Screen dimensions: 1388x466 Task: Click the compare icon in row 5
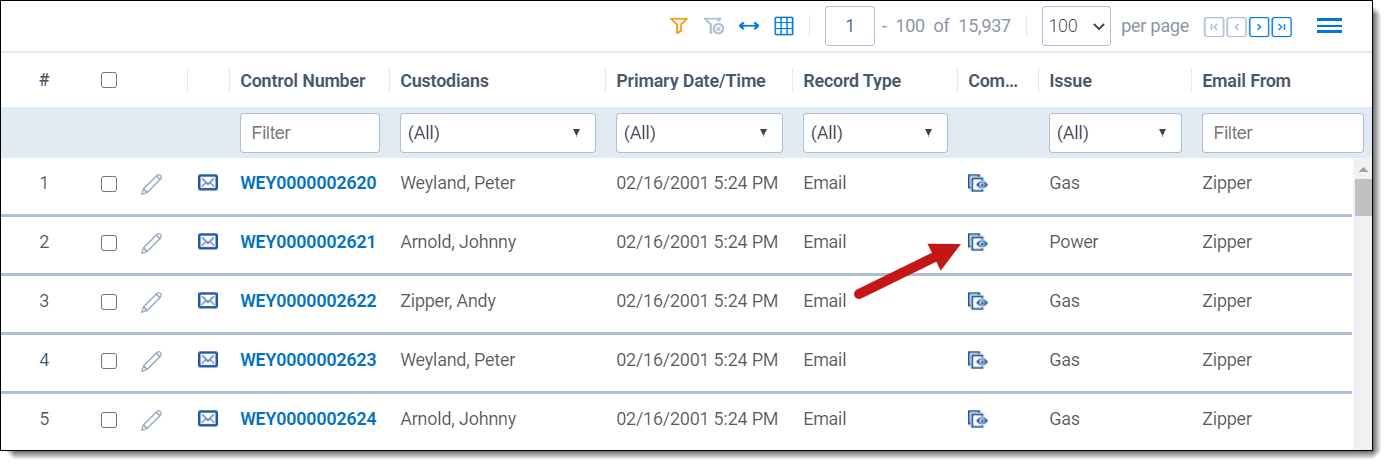(x=978, y=419)
